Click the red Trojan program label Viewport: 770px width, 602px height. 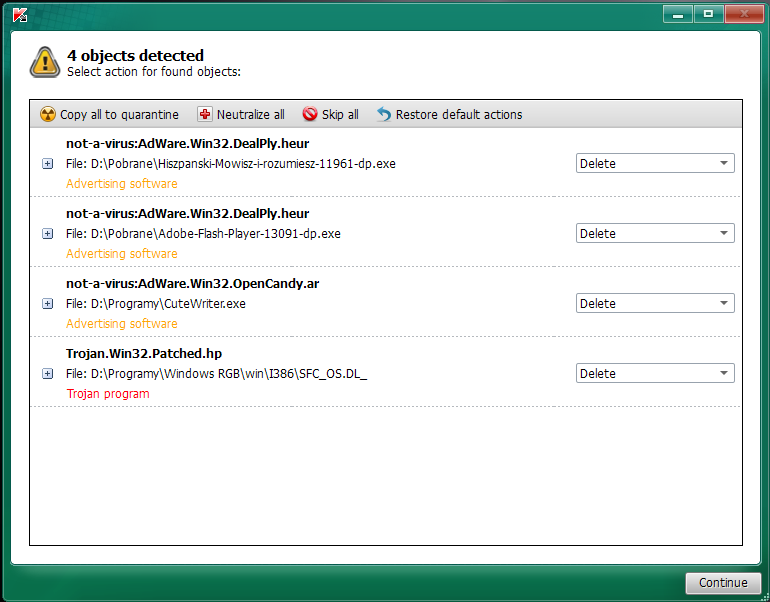108,394
